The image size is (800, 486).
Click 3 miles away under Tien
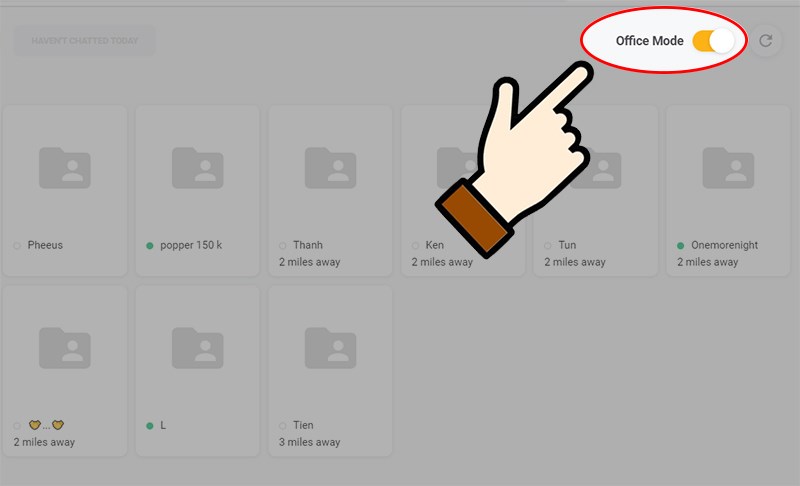point(309,442)
